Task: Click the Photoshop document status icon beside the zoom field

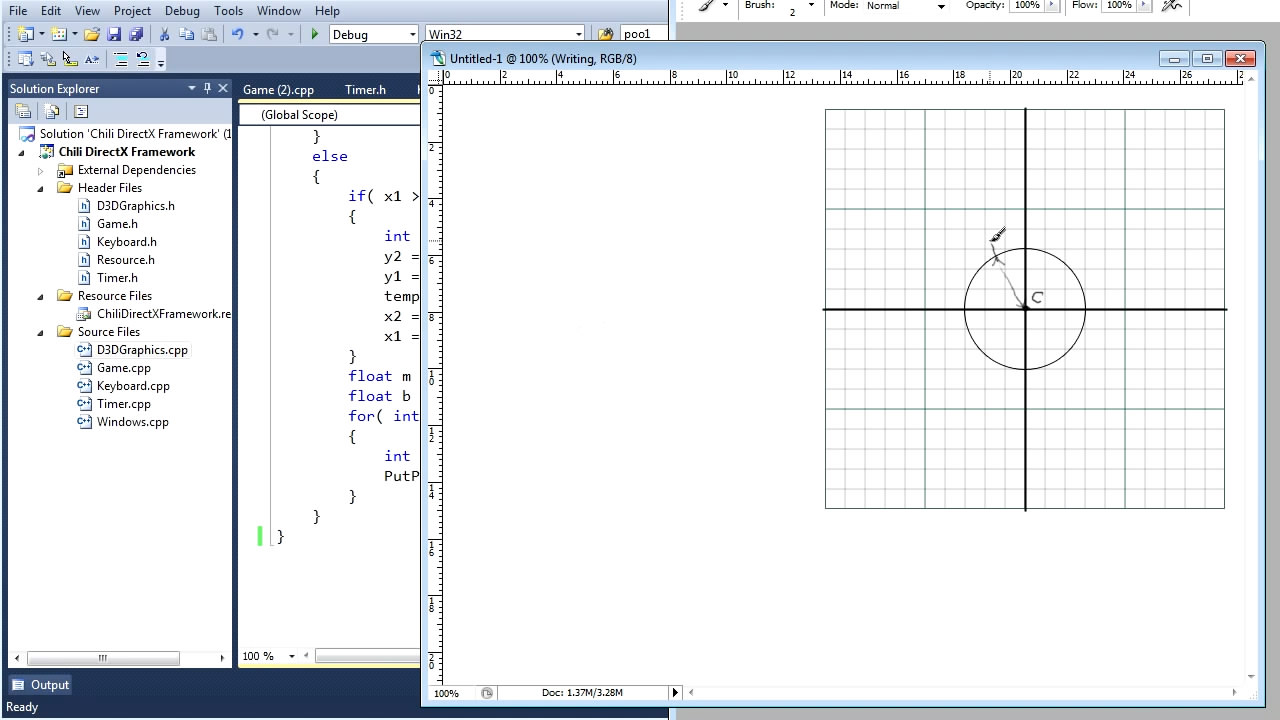Action: 487,692
